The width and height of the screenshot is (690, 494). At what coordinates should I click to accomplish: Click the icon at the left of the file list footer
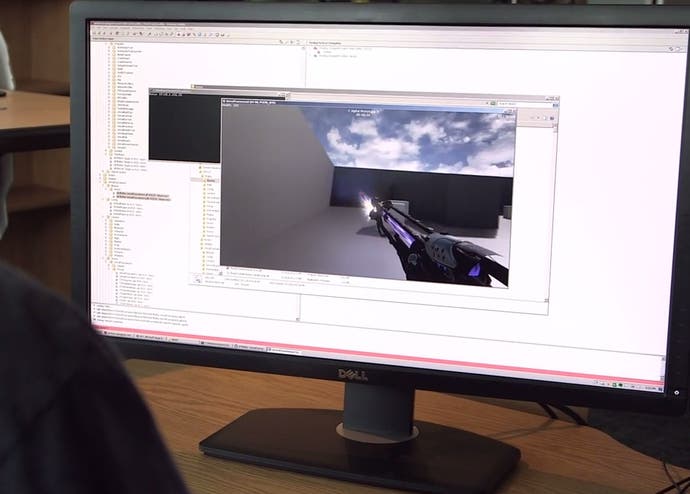pos(198,279)
